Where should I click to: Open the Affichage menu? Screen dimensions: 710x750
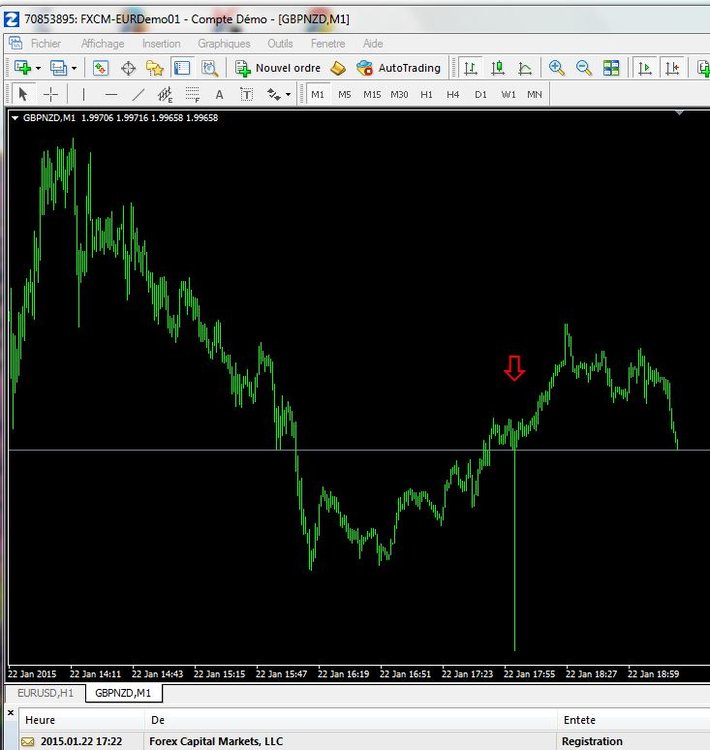[102, 44]
